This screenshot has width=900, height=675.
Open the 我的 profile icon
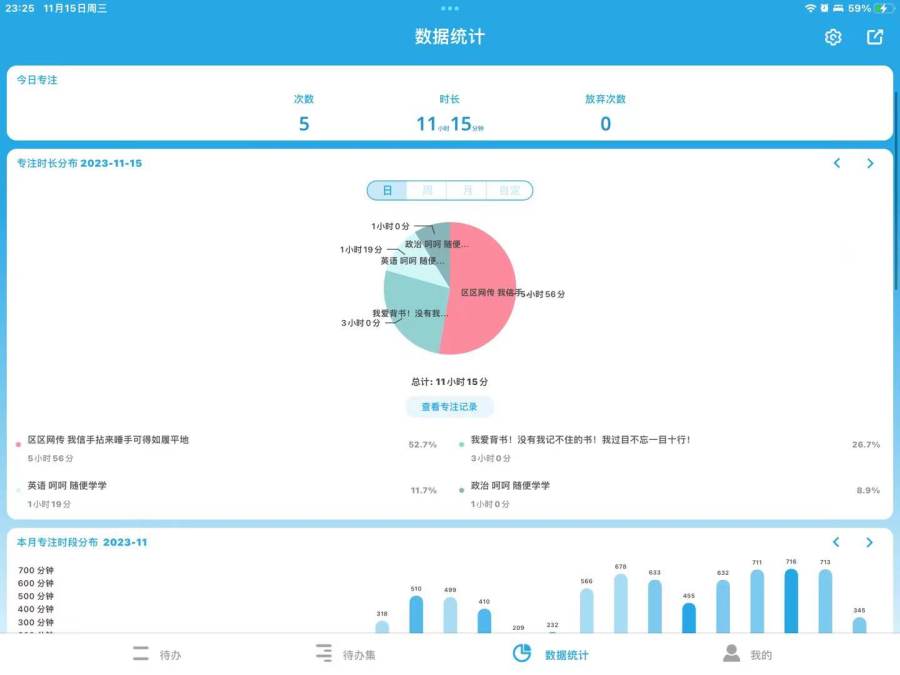pyautogui.click(x=732, y=654)
